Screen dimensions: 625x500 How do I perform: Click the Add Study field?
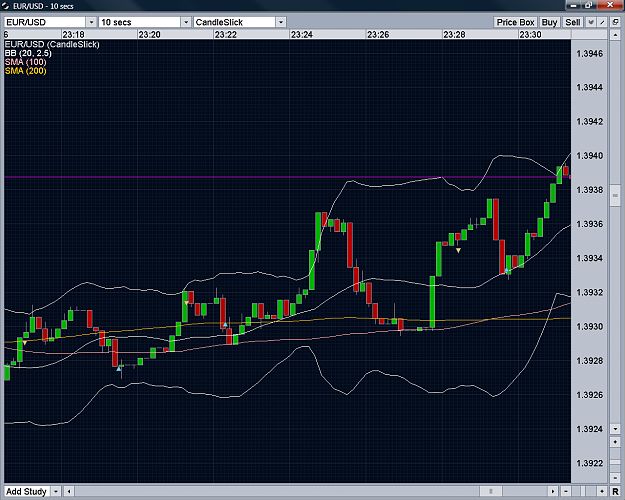click(28, 491)
